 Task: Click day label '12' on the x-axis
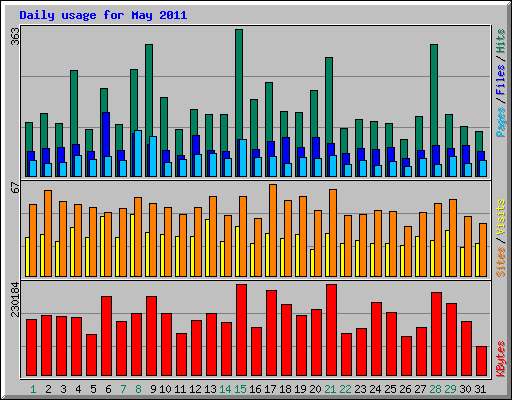[x=195, y=389]
